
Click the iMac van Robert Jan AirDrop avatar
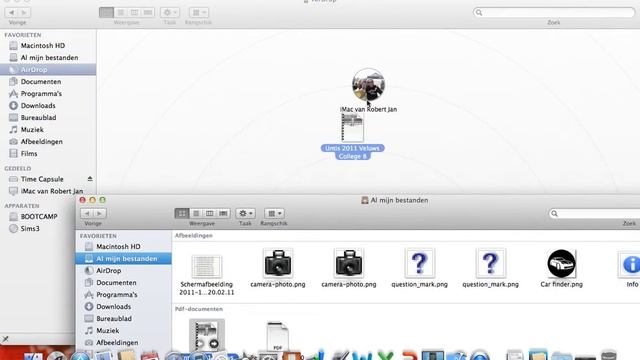368,84
